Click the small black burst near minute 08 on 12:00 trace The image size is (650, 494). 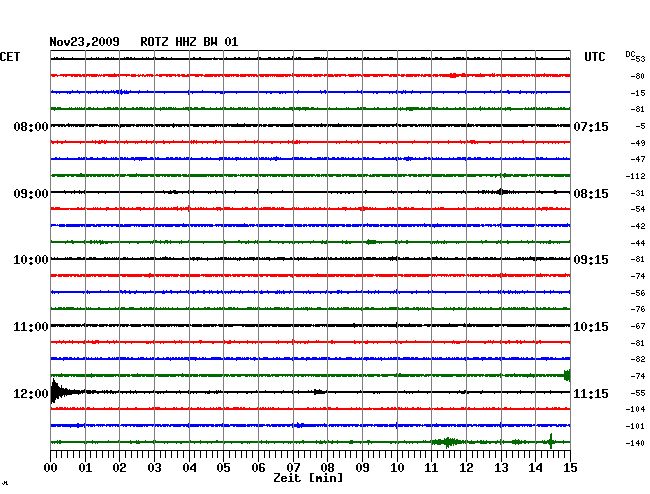click(319, 392)
